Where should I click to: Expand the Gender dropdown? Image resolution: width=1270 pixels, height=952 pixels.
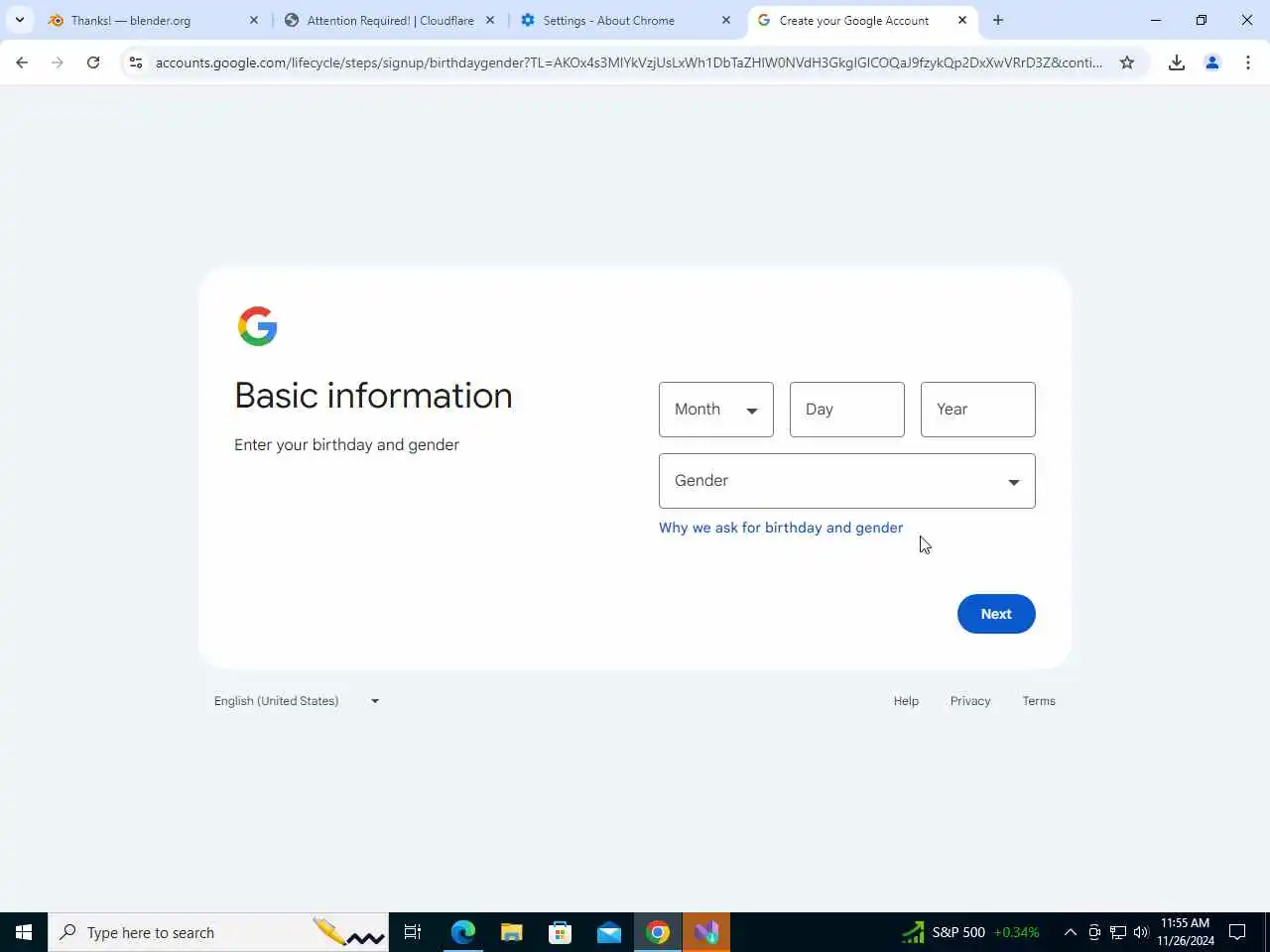pos(847,481)
